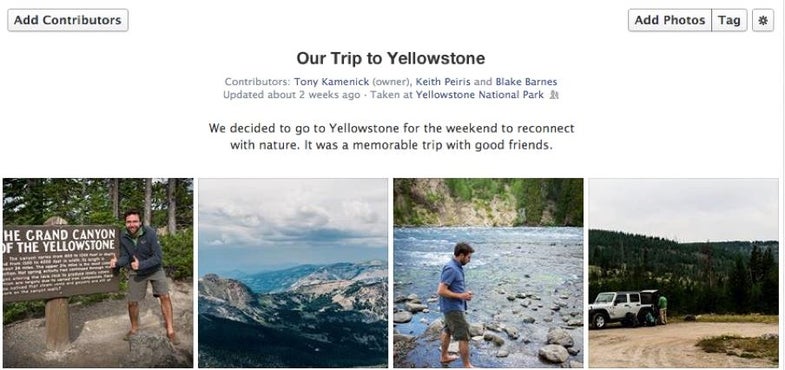The width and height of the screenshot is (785, 370).
Task: Open the Grand Canyon sign photo
Action: [98, 273]
